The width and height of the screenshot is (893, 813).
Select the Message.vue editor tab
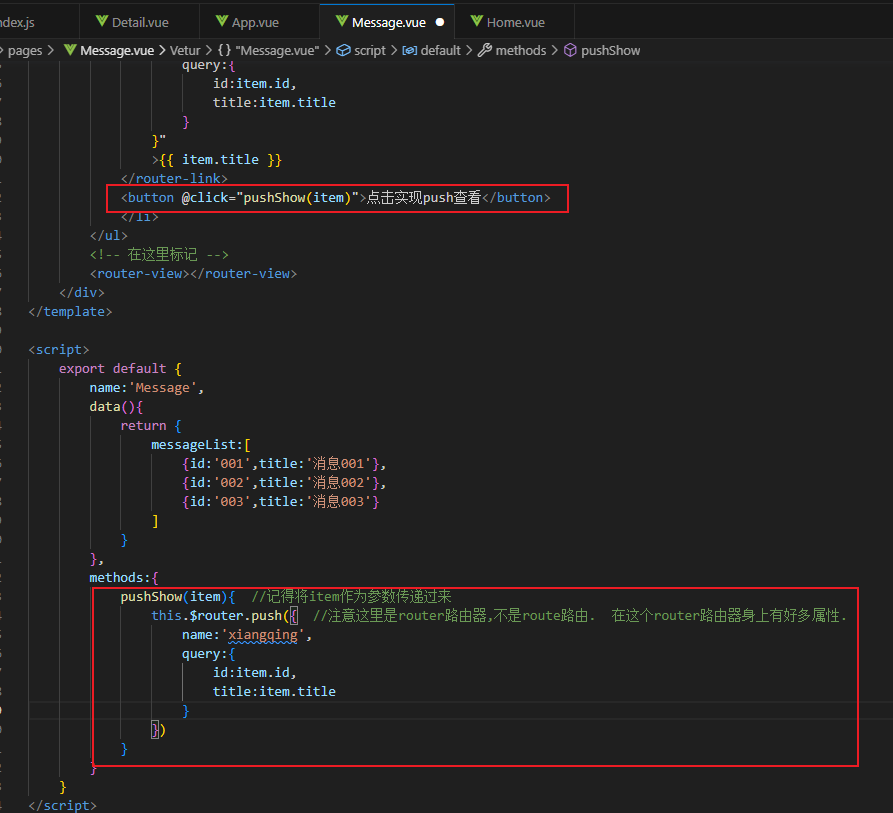click(388, 22)
